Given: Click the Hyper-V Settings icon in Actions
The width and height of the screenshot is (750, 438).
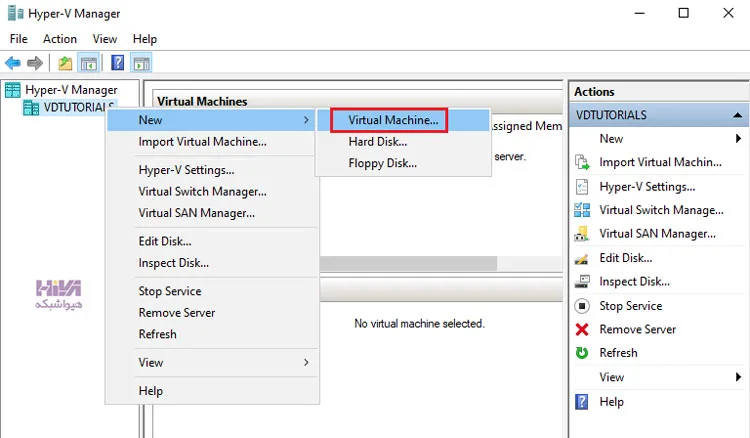Looking at the screenshot, I should point(582,186).
